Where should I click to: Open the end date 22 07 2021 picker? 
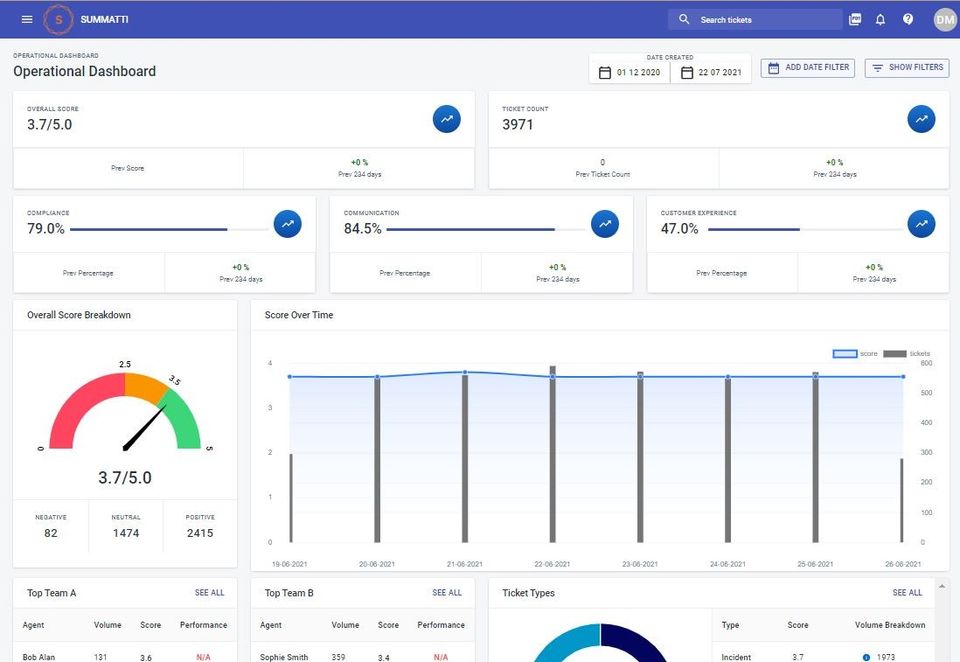coord(711,72)
